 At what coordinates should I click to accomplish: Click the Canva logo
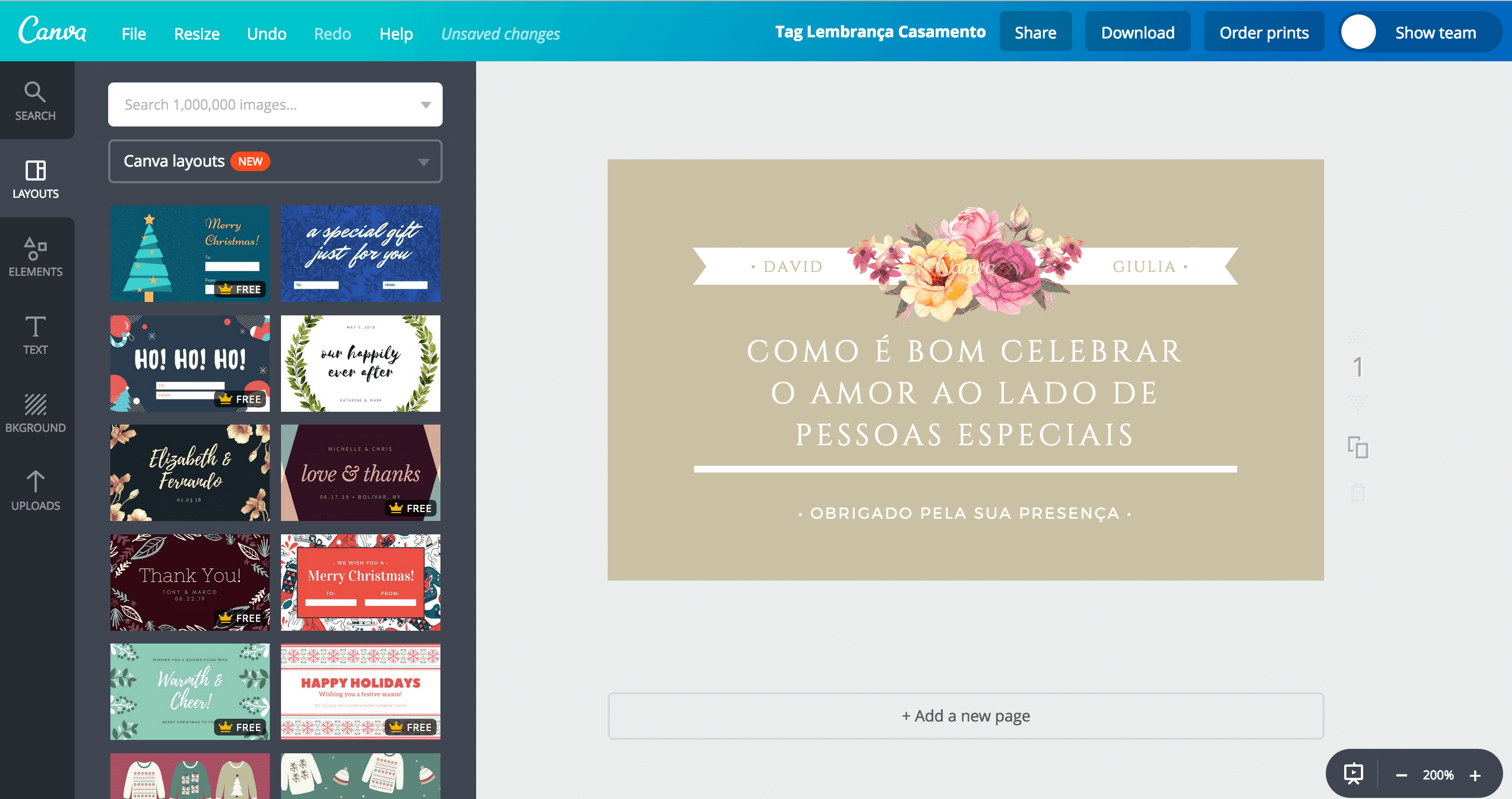coord(52,31)
